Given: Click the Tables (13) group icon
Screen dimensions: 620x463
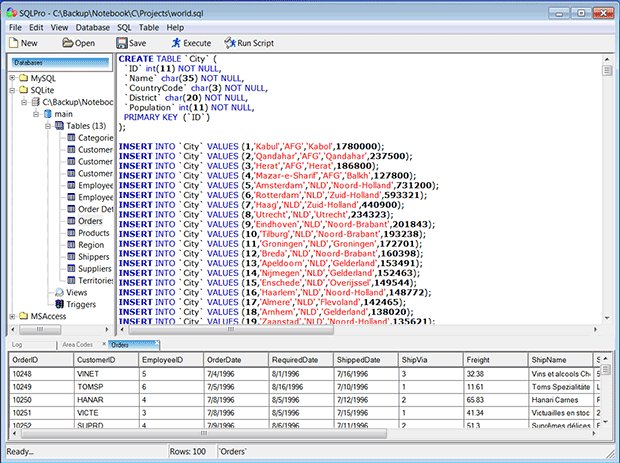Looking at the screenshot, I should (59, 126).
